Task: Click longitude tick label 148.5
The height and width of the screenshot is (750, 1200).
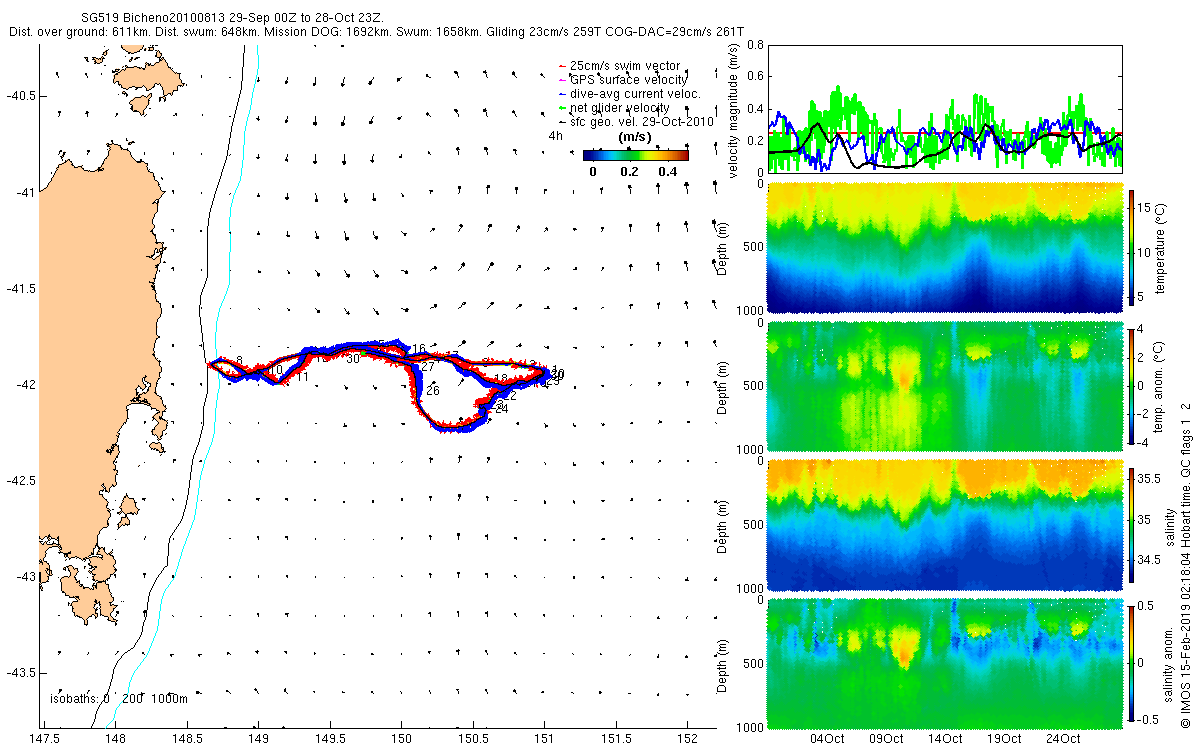Action: pos(187,738)
